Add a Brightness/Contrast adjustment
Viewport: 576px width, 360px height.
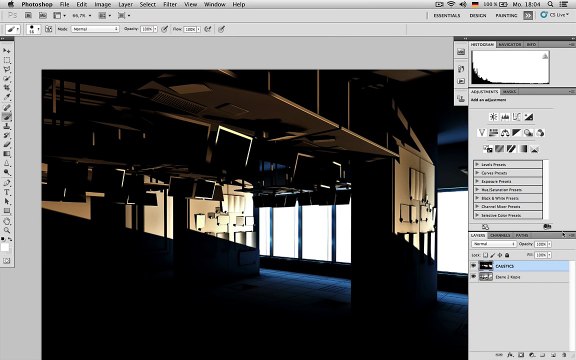pos(493,117)
